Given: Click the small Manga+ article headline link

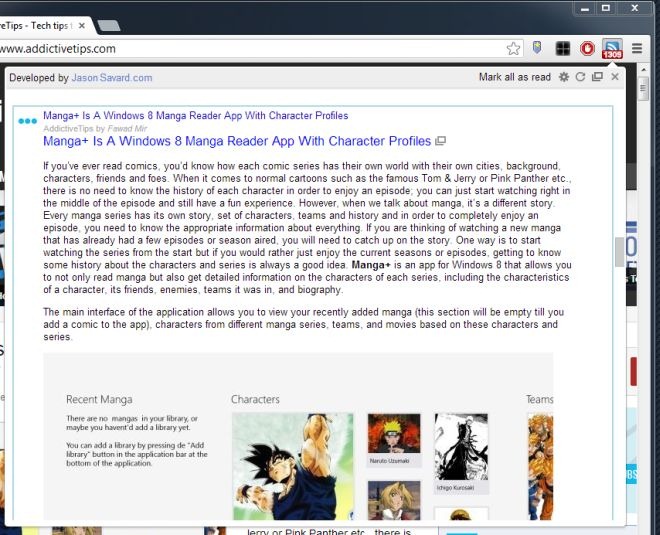Looking at the screenshot, I should (196, 115).
